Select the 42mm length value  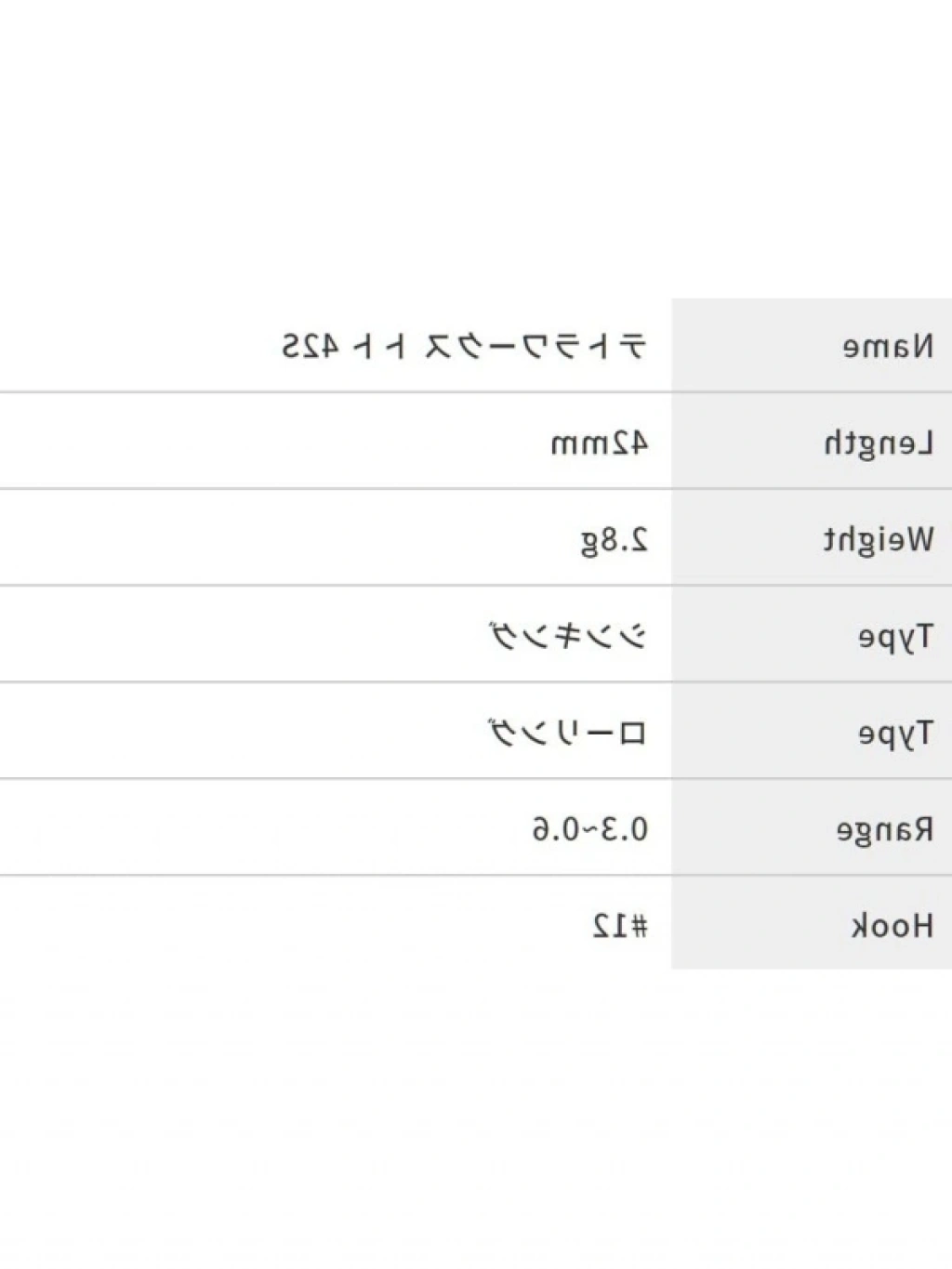(600, 443)
